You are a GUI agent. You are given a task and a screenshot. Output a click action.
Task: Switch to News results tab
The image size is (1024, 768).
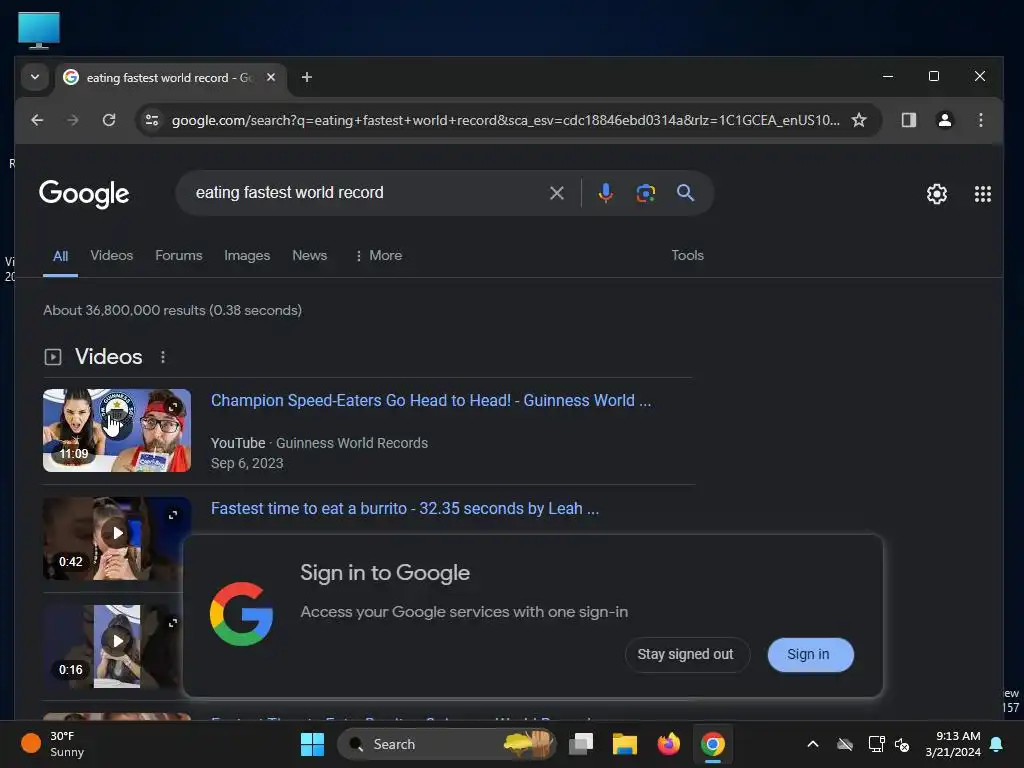click(x=310, y=255)
